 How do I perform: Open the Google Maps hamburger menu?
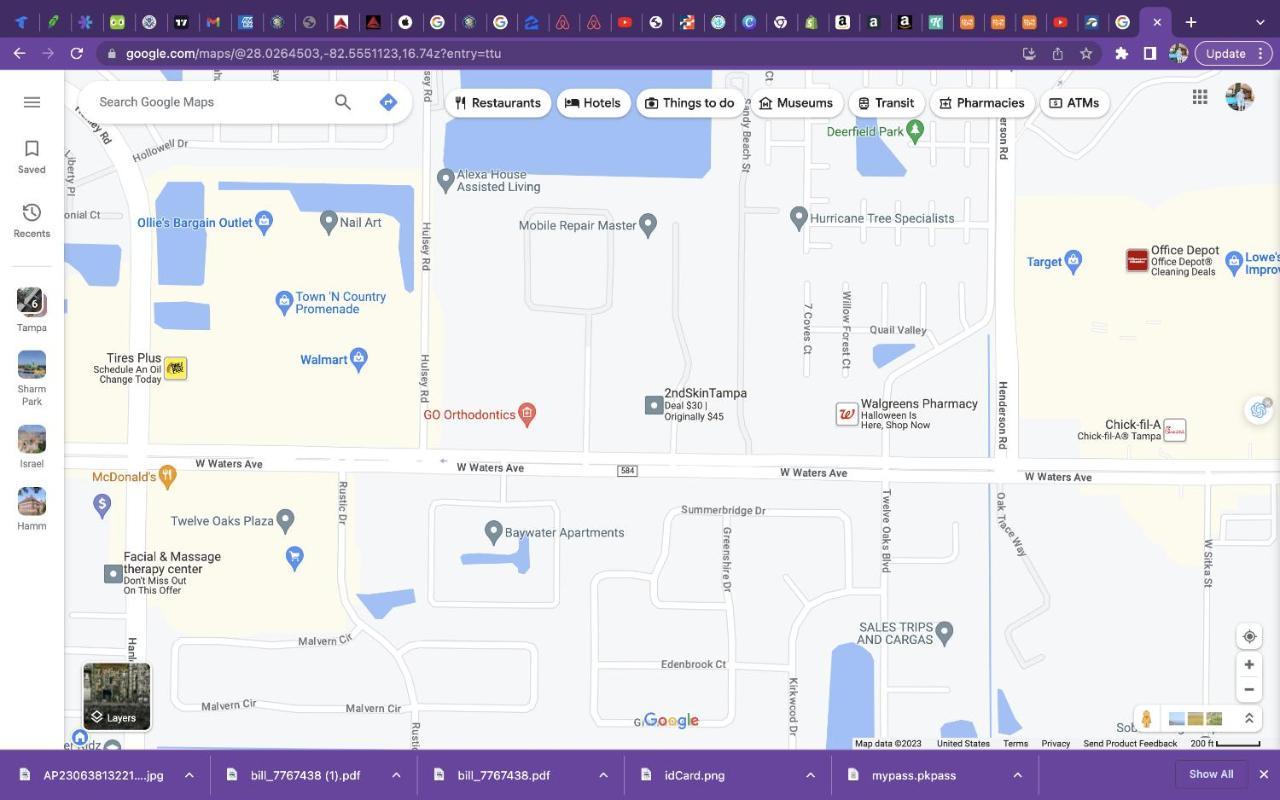[x=32, y=102]
